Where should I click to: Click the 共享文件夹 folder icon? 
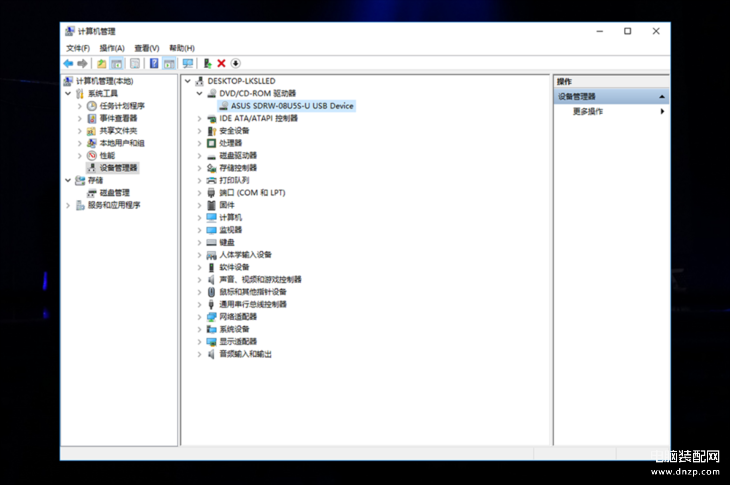[92, 131]
